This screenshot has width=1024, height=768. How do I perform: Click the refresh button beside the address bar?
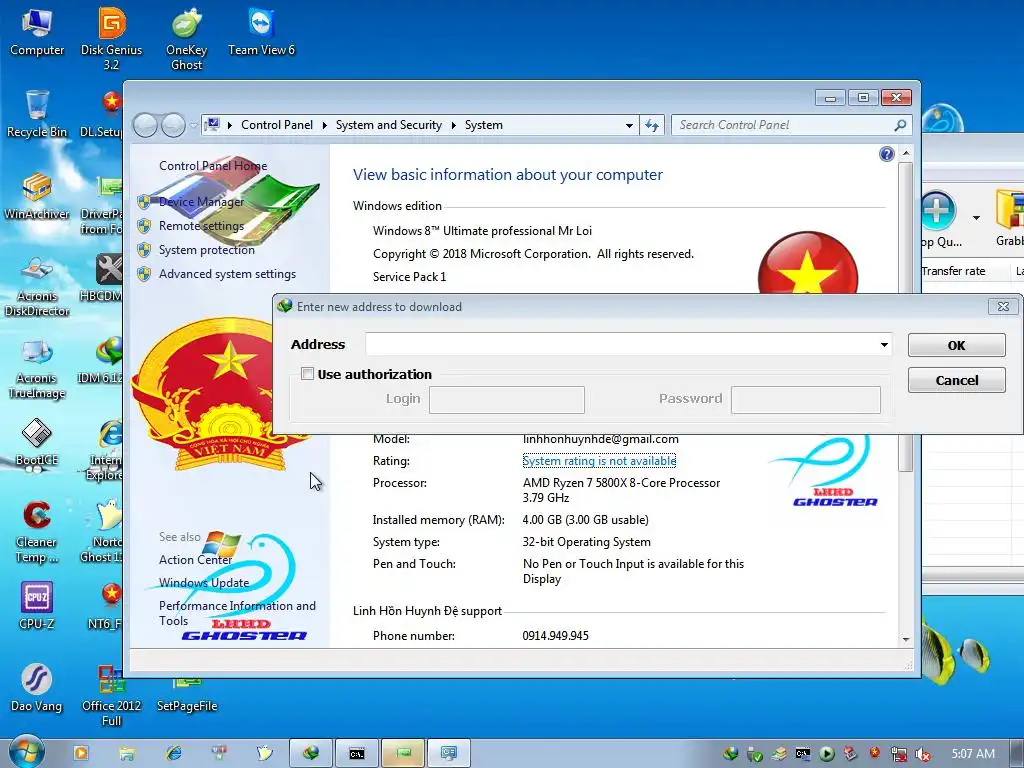click(652, 125)
